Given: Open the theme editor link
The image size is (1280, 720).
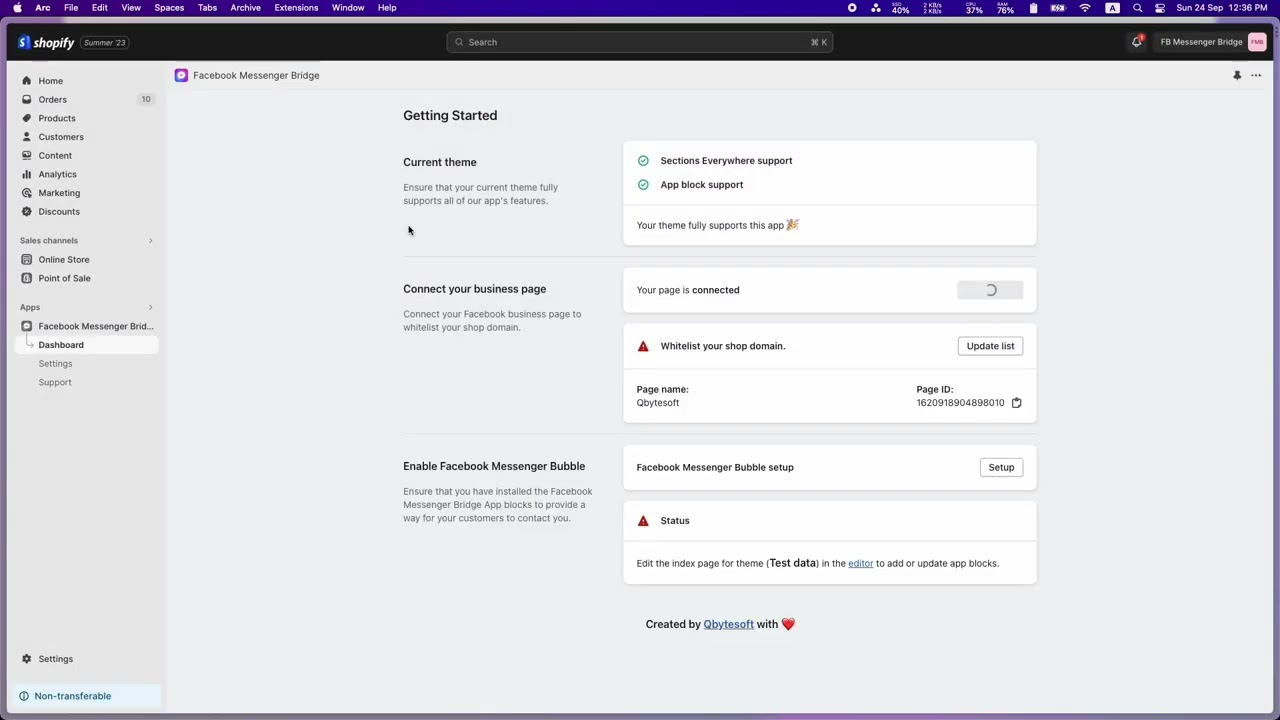Looking at the screenshot, I should [860, 563].
